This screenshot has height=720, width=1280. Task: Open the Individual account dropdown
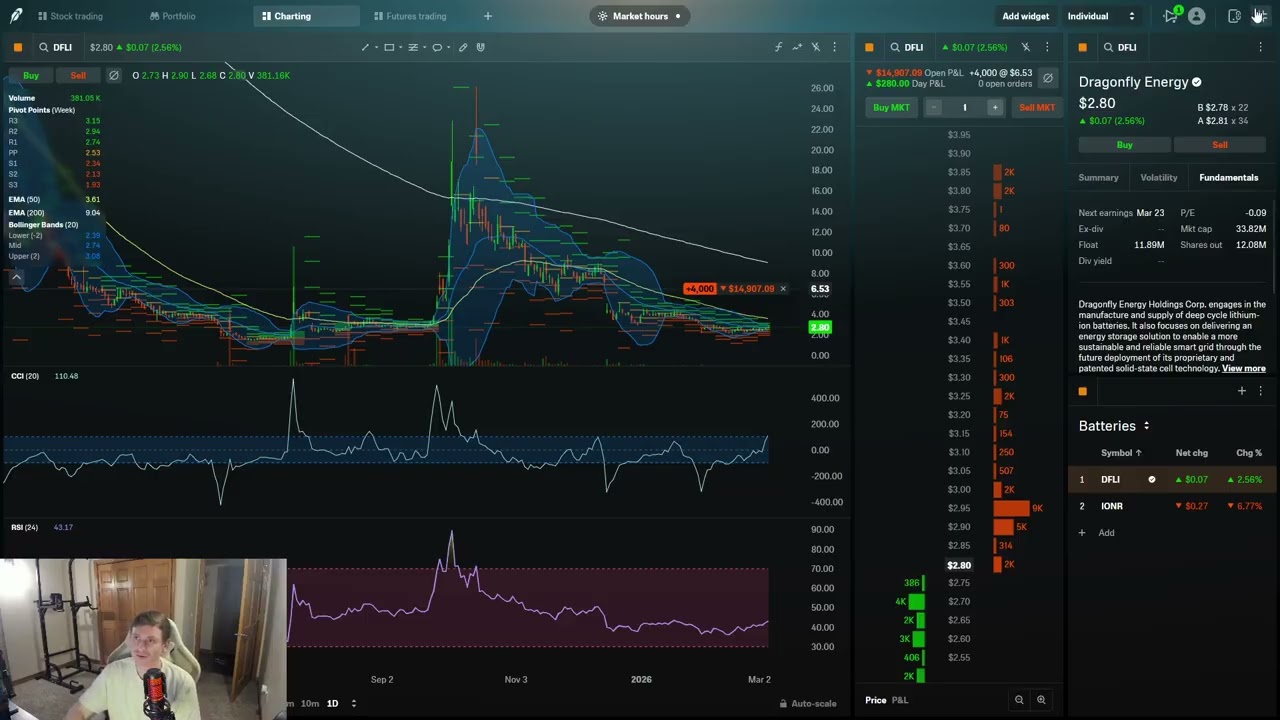coord(1101,16)
